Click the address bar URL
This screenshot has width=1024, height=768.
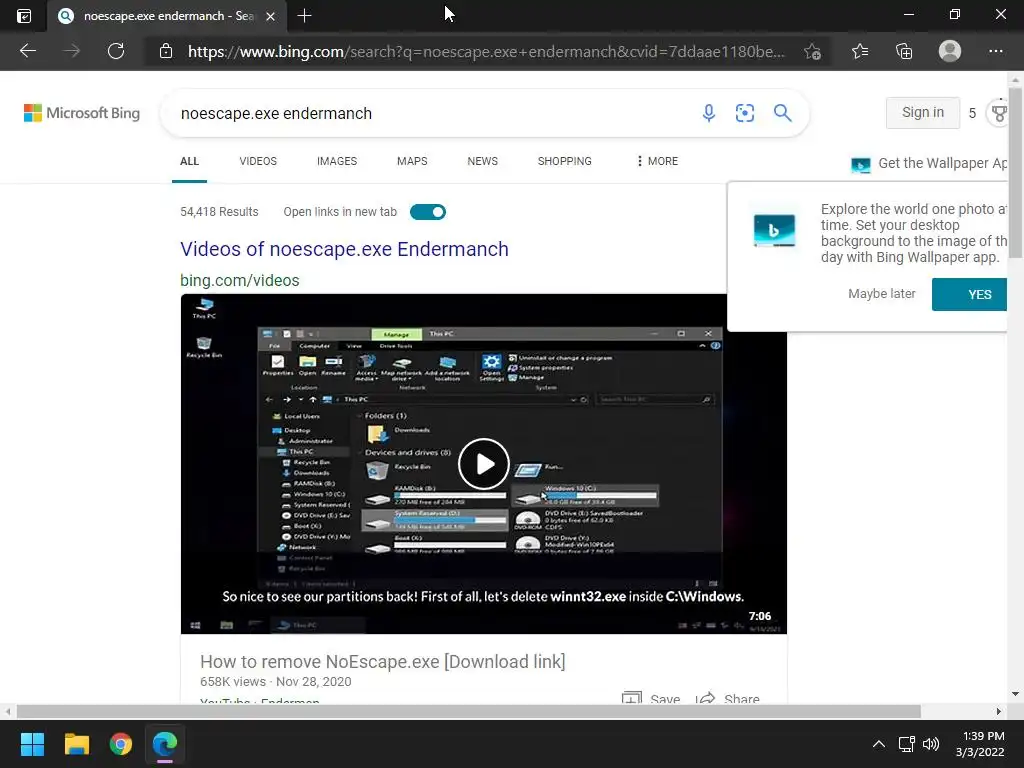click(x=487, y=52)
